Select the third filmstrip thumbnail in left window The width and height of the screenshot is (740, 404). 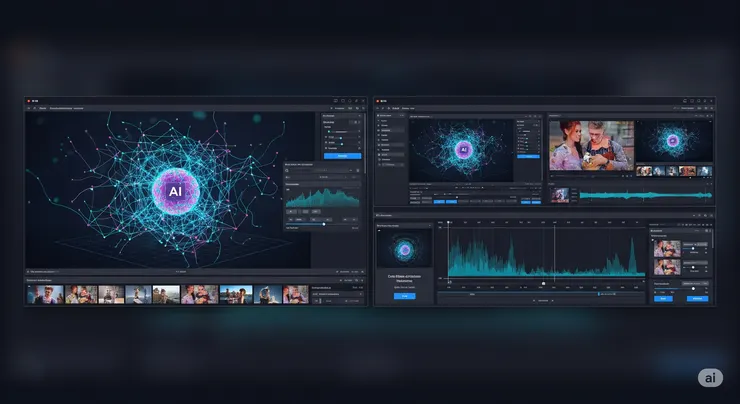[x=111, y=295]
